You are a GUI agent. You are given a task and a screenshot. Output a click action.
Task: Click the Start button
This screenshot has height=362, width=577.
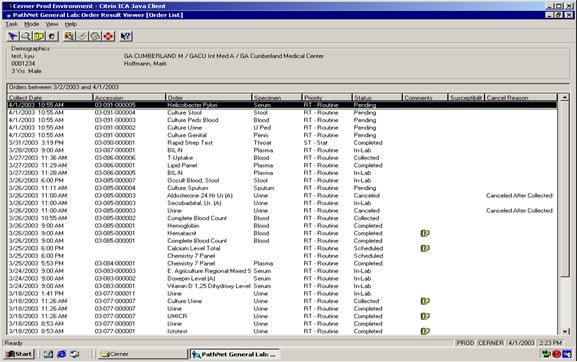pos(19,354)
